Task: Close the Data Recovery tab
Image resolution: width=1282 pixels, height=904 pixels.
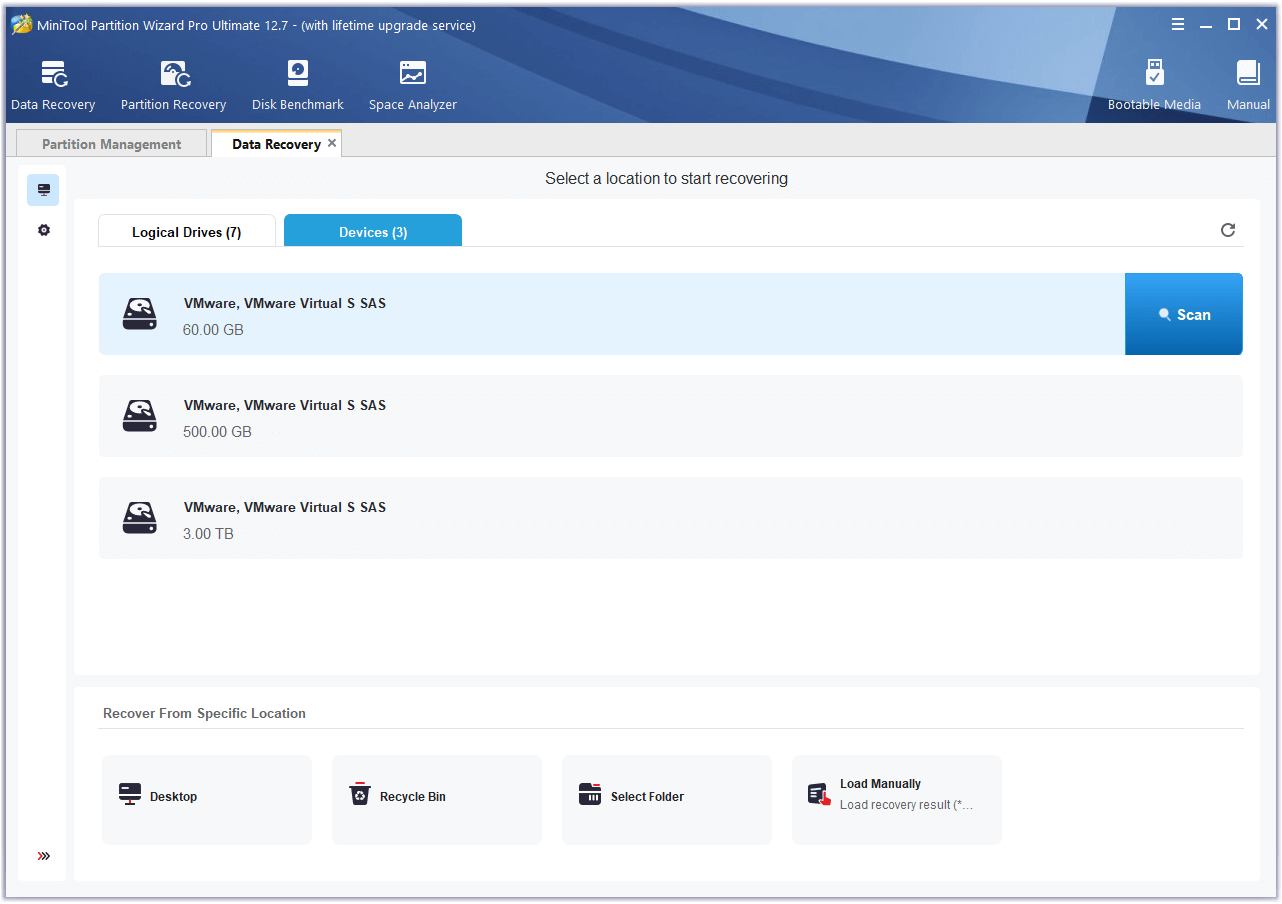Action: tap(332, 143)
